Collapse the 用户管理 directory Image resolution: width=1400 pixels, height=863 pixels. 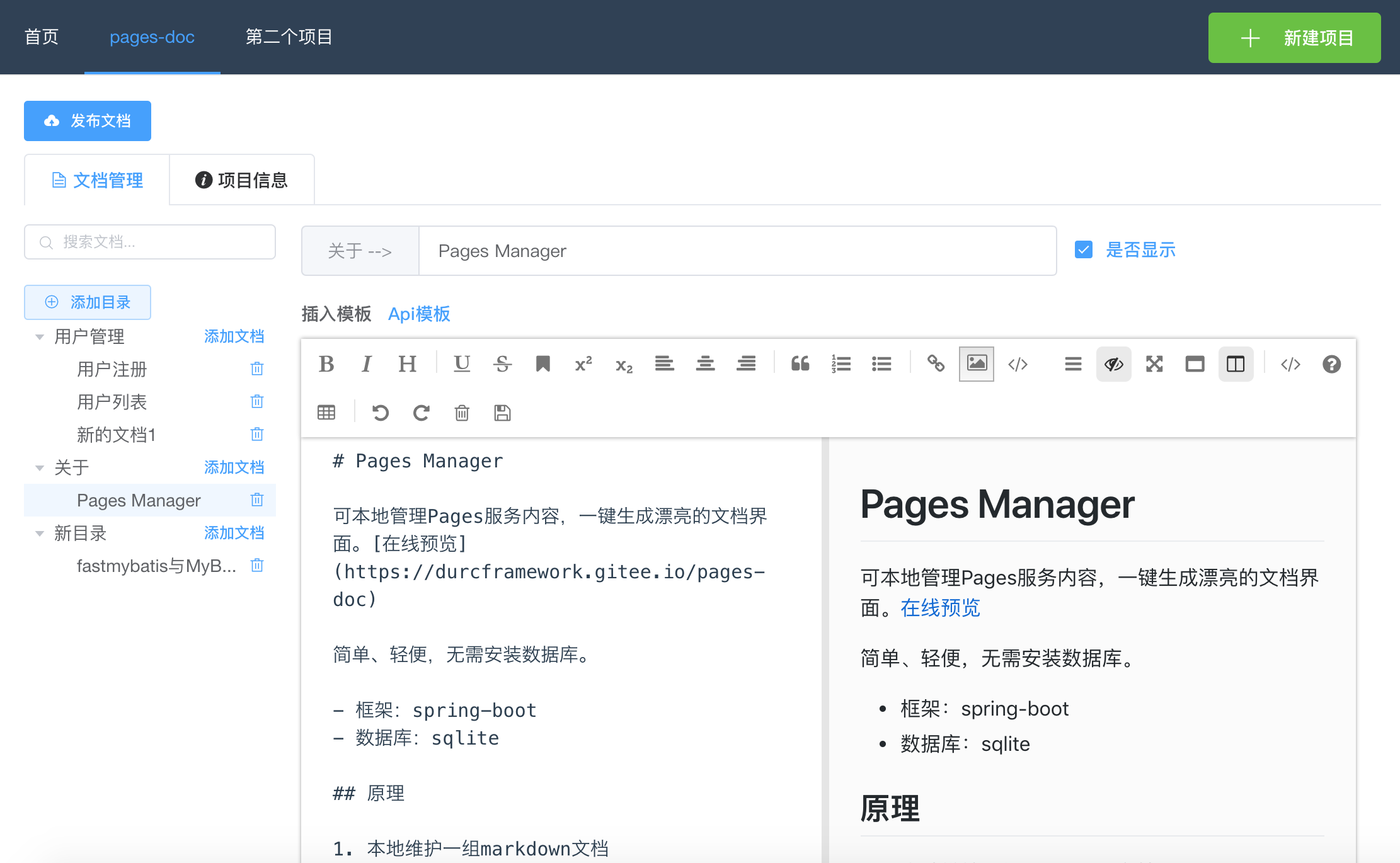coord(40,337)
